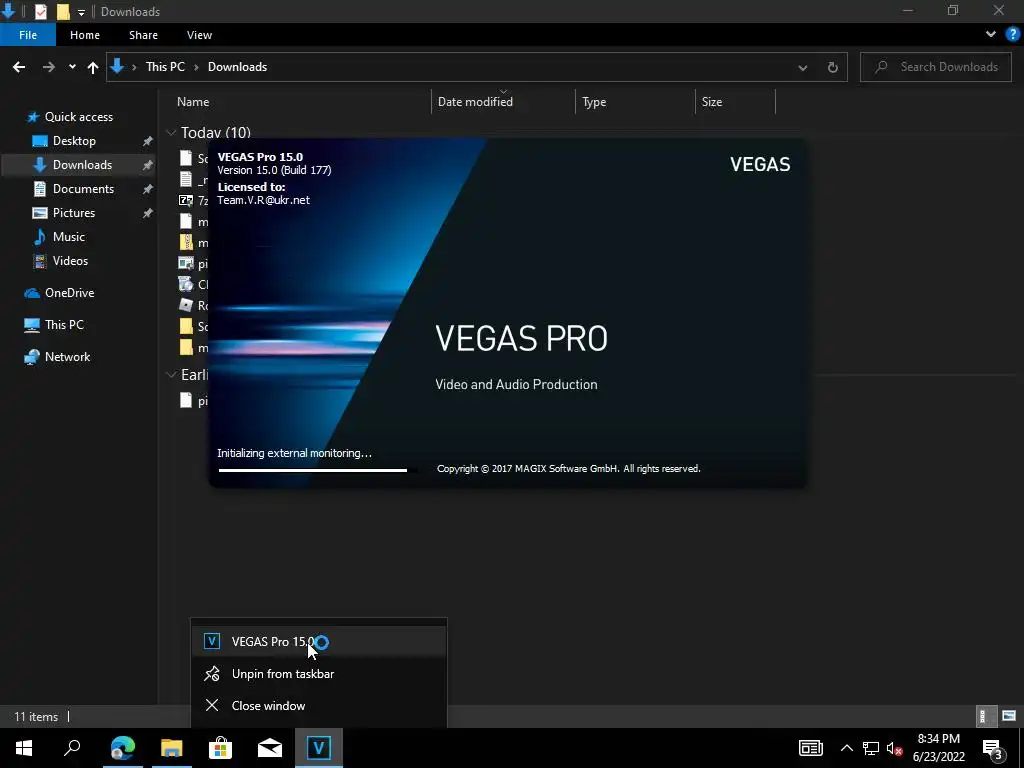This screenshot has width=1024, height=768.
Task: Open News and interests taskbar icon
Action: point(810,748)
